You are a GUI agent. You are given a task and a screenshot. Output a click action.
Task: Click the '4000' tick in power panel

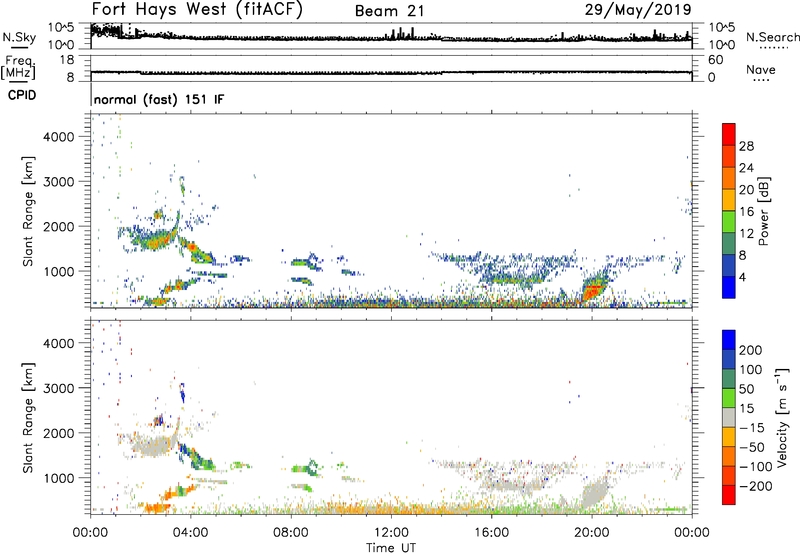59,137
